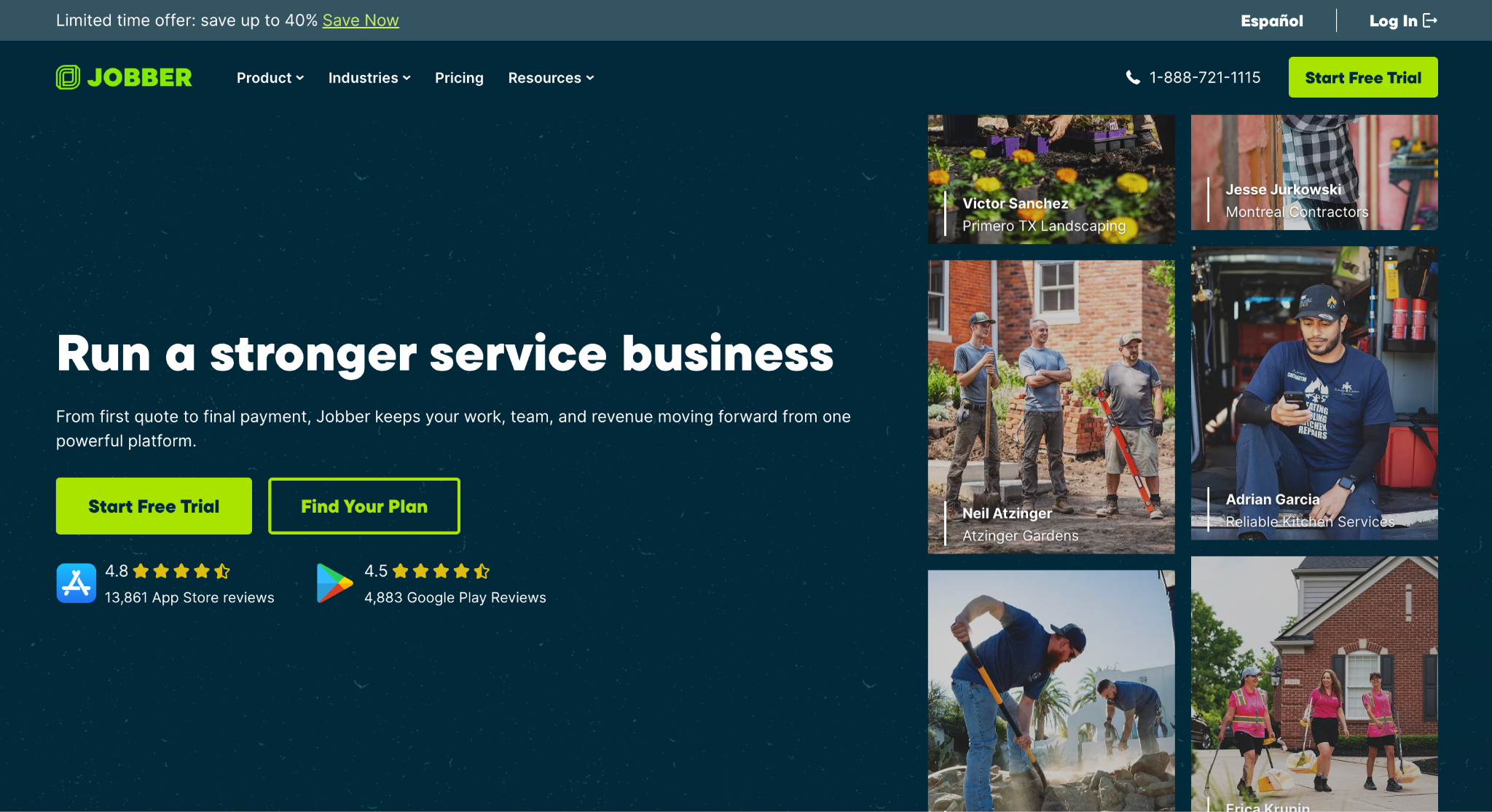Open the Jesse Jurkowski contractor photo
The image size is (1492, 812).
(x=1314, y=173)
